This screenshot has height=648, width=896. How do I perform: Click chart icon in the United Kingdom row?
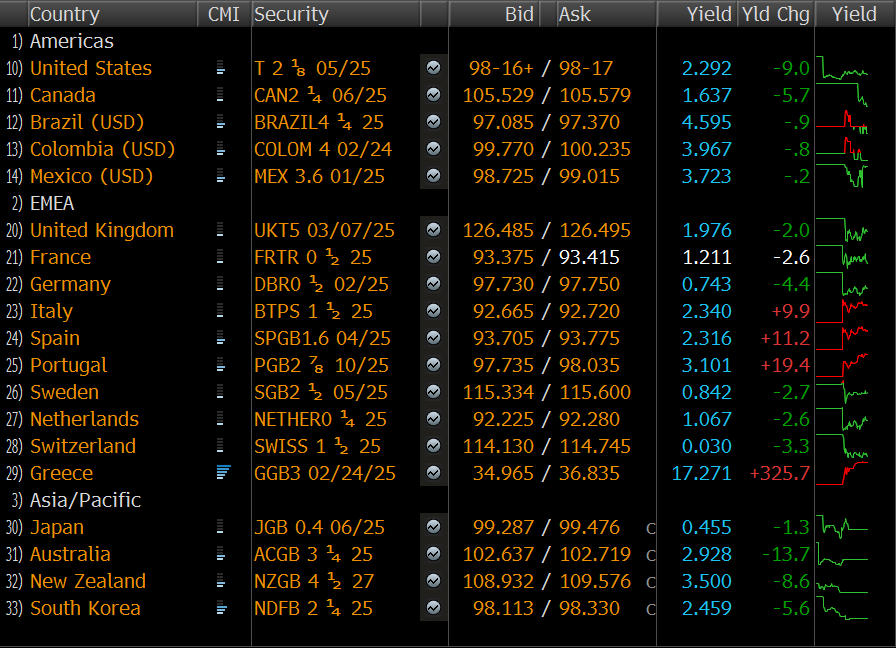pyautogui.click(x=434, y=230)
